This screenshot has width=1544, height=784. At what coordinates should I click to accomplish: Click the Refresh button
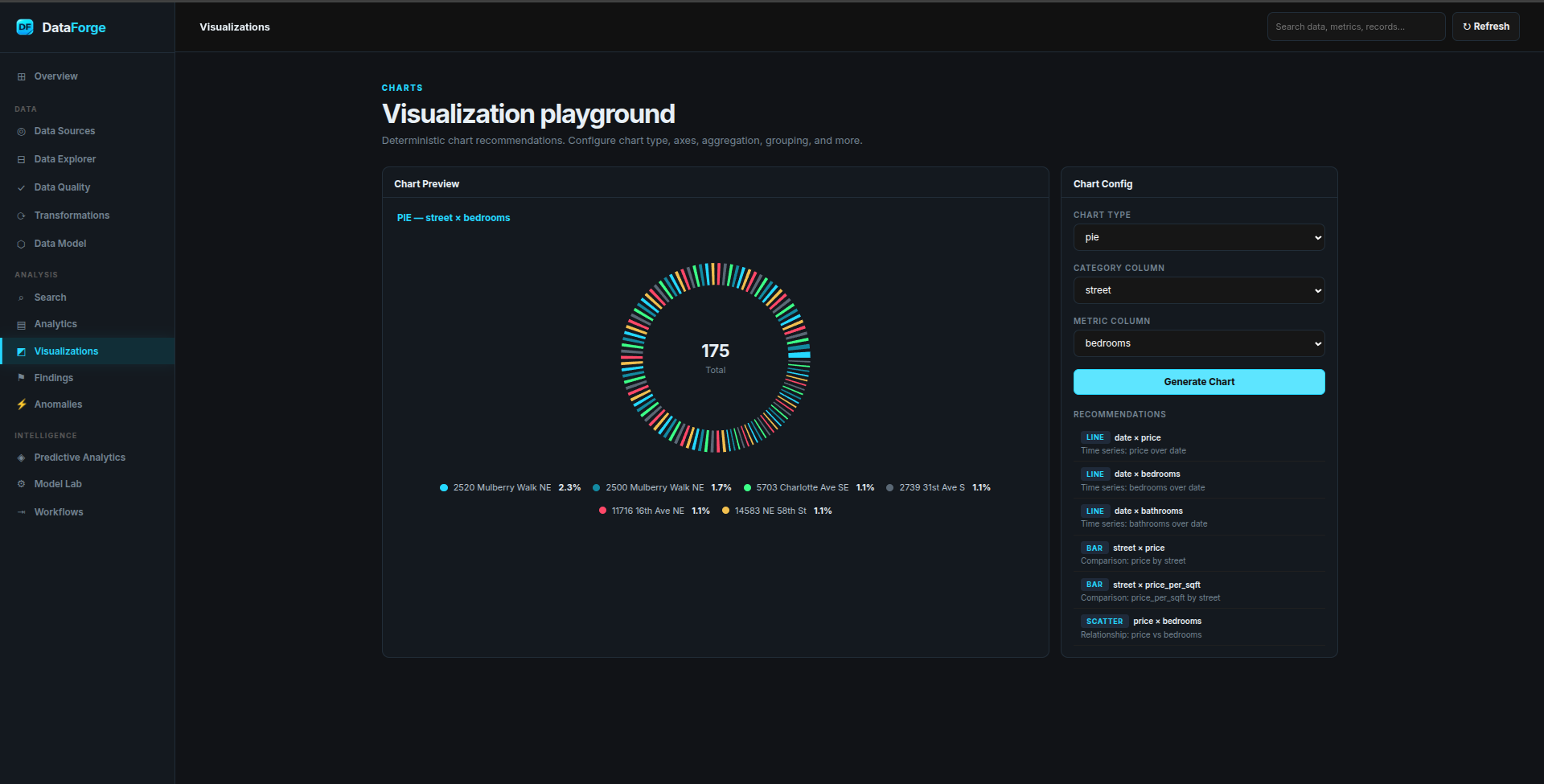(1486, 27)
